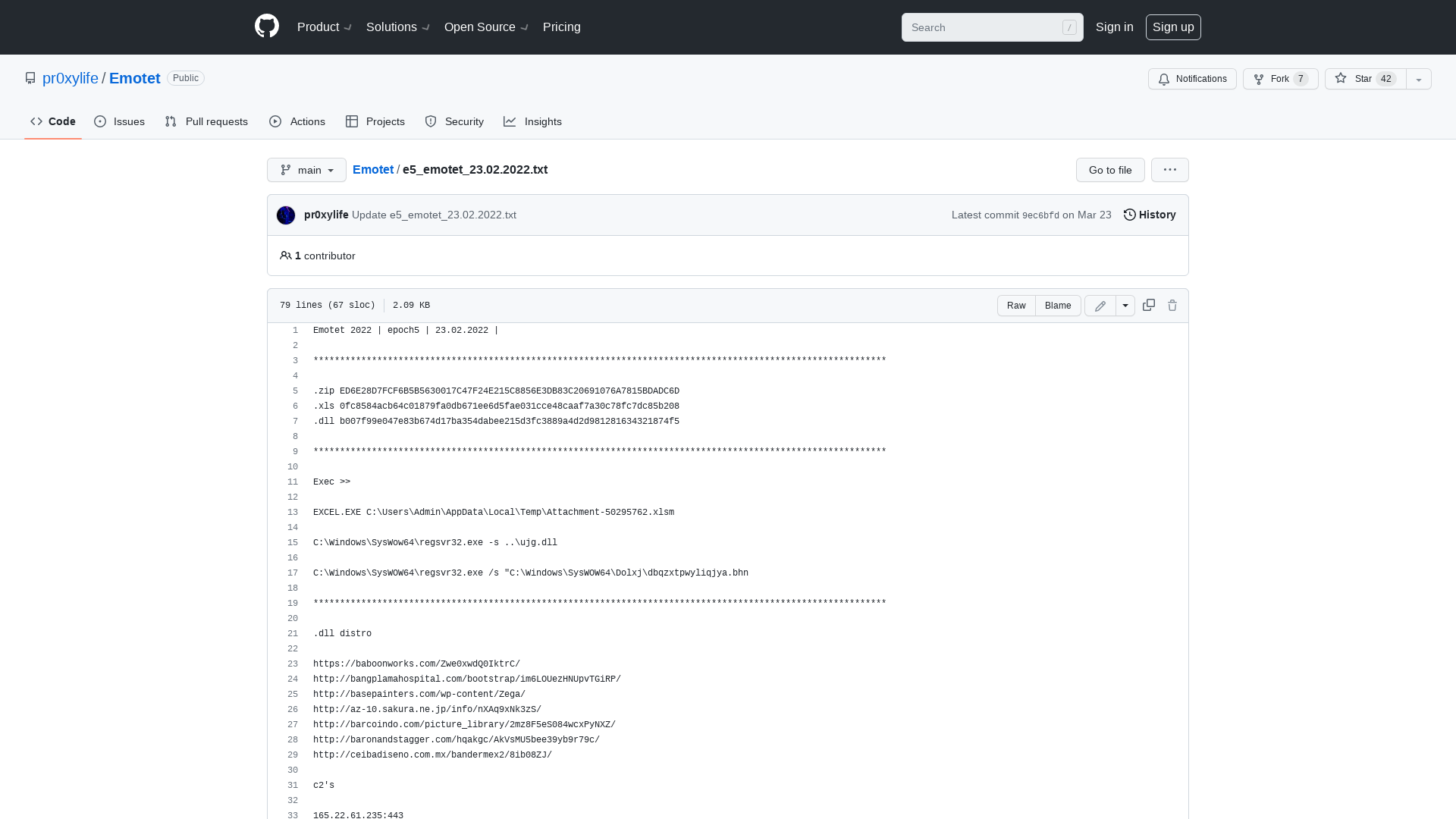Star the Emotet repository
This screenshot has width=1456, height=819.
click(x=1365, y=79)
